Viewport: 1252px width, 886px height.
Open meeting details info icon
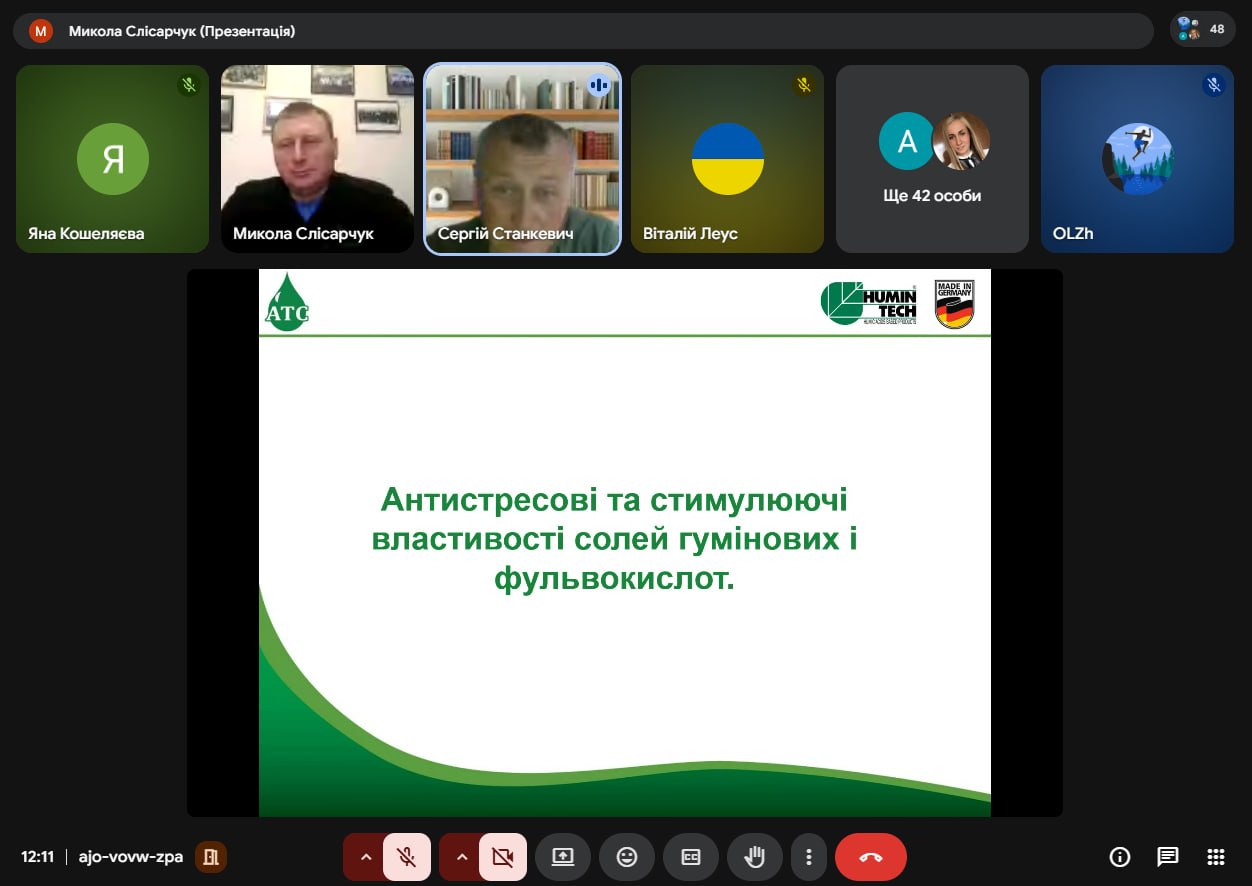pyautogui.click(x=1120, y=857)
